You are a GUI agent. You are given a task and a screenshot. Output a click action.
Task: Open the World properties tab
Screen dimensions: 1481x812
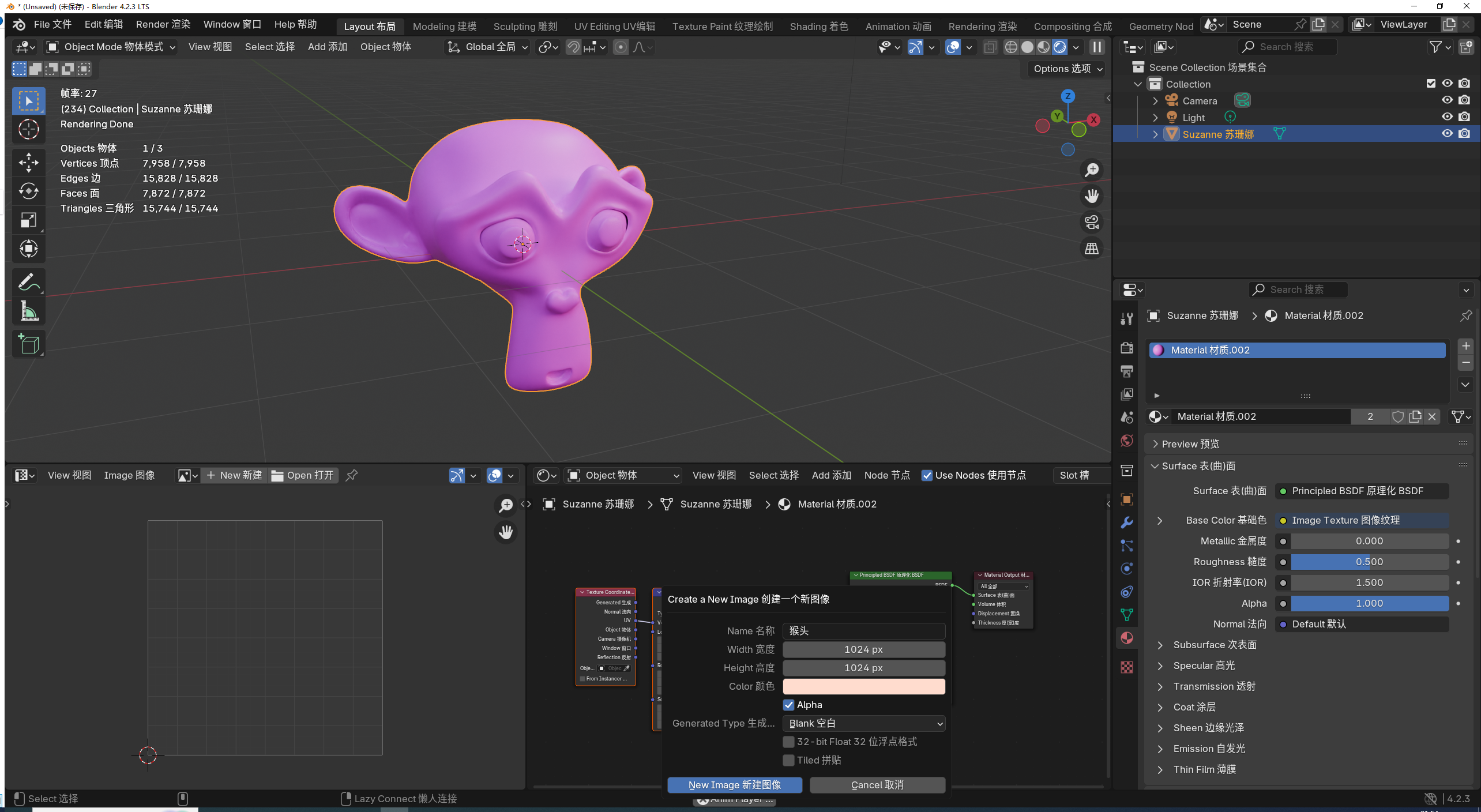[1127, 441]
